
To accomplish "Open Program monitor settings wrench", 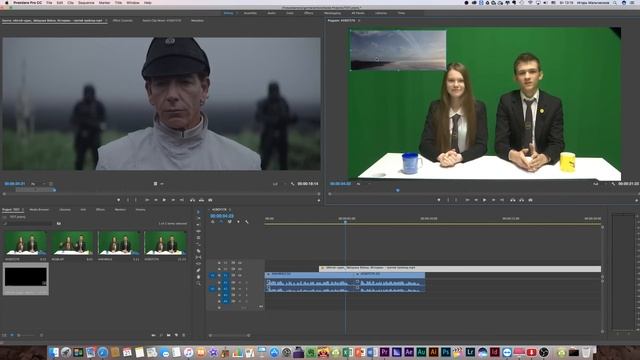I will click(x=613, y=184).
